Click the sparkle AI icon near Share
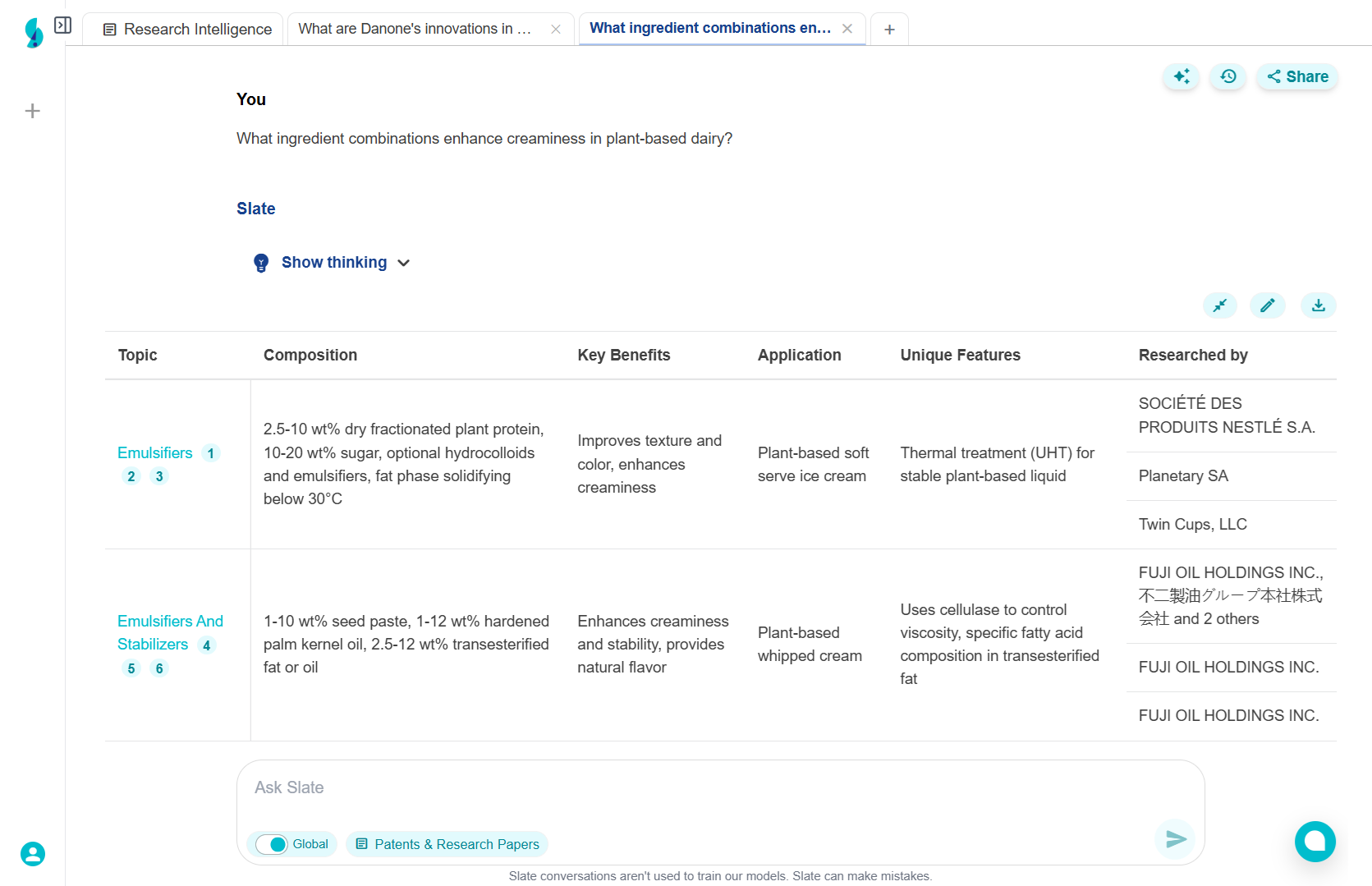 coord(1182,76)
